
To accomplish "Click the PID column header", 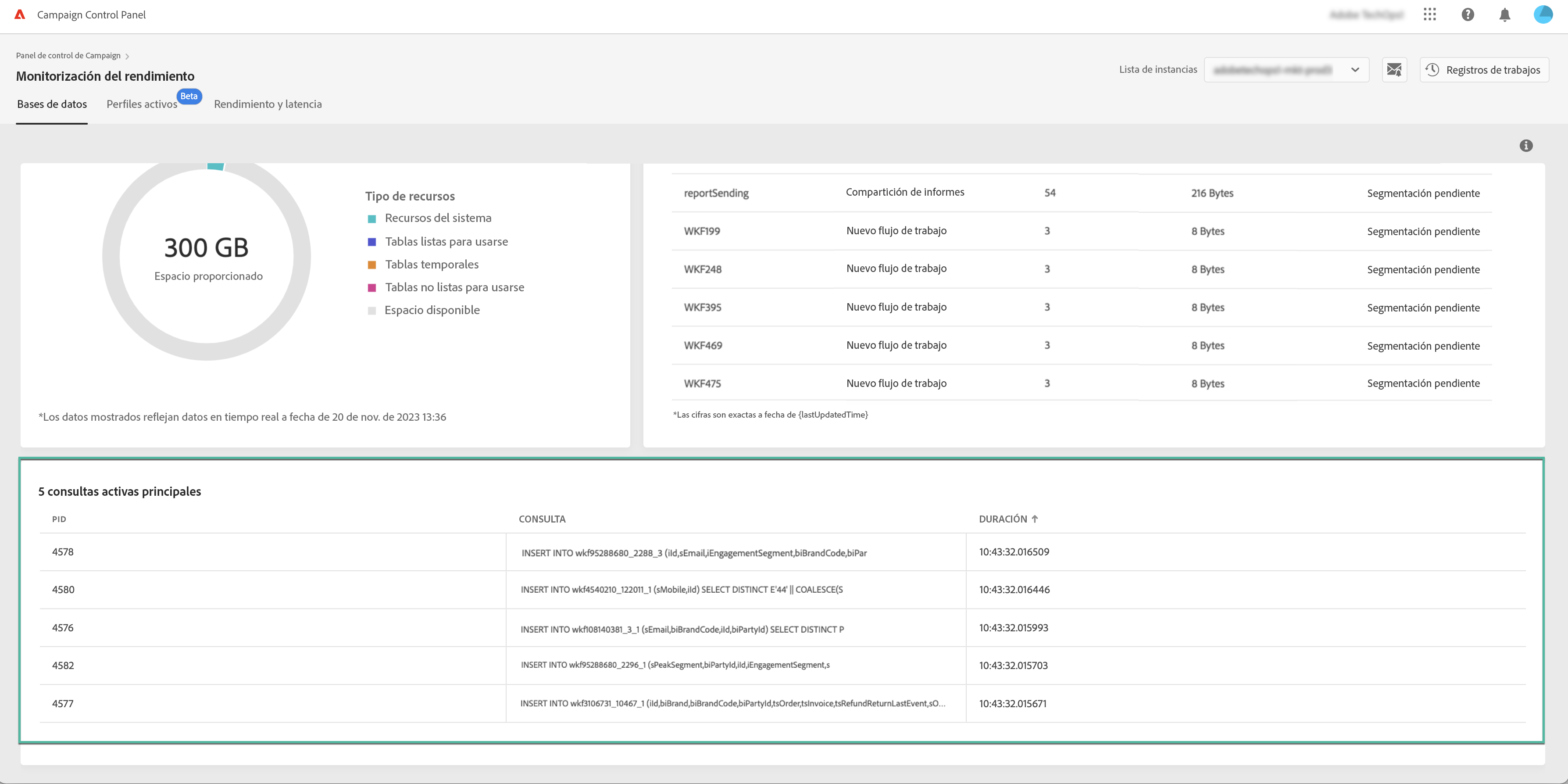I will coord(59,519).
